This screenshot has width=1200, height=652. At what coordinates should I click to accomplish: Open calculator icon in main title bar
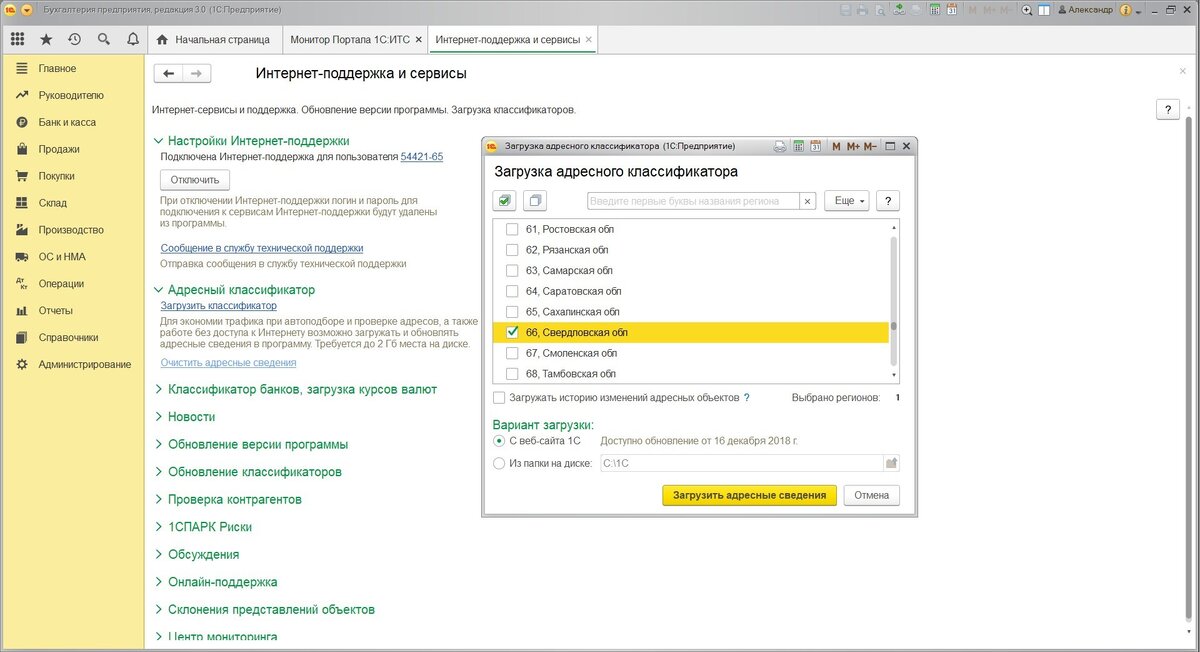click(x=934, y=10)
